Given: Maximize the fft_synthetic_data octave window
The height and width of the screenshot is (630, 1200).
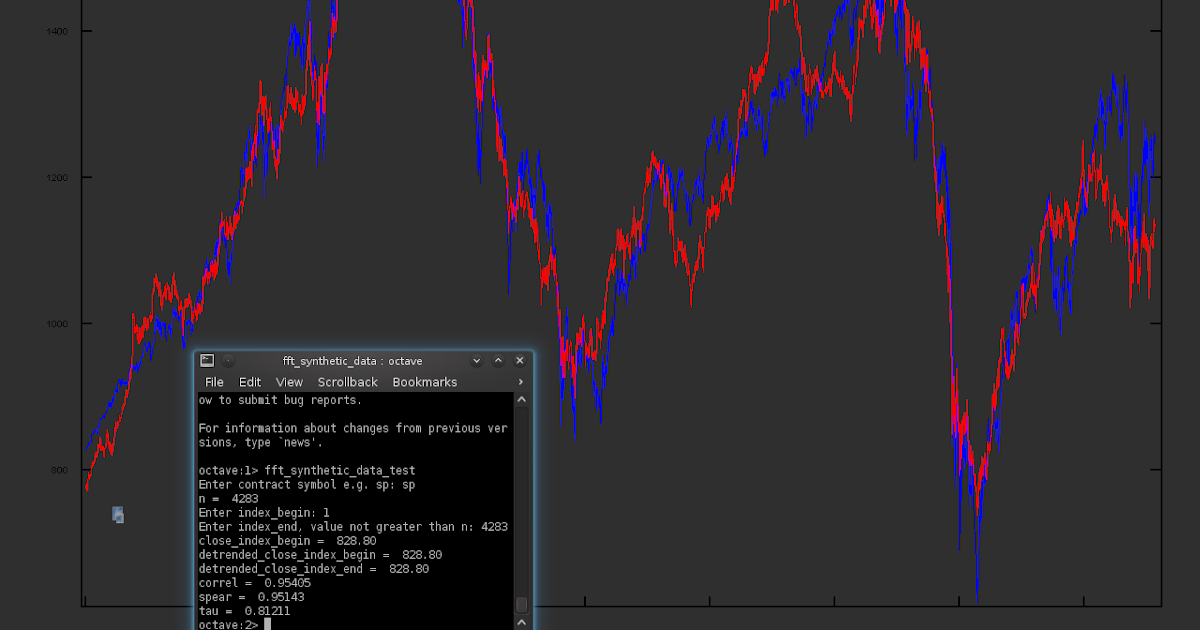Looking at the screenshot, I should pyautogui.click(x=498, y=361).
